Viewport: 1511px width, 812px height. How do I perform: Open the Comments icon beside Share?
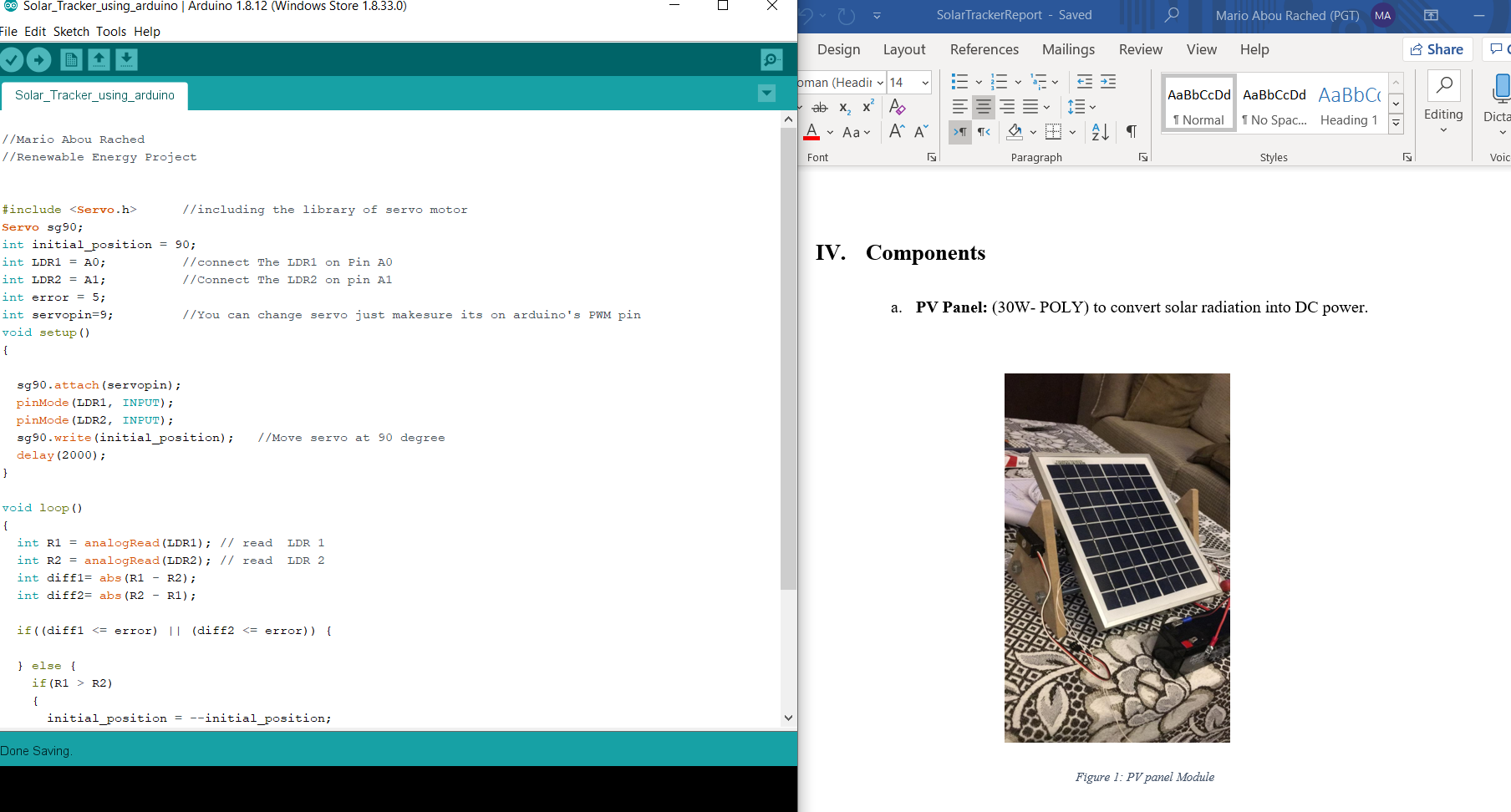(x=1497, y=49)
